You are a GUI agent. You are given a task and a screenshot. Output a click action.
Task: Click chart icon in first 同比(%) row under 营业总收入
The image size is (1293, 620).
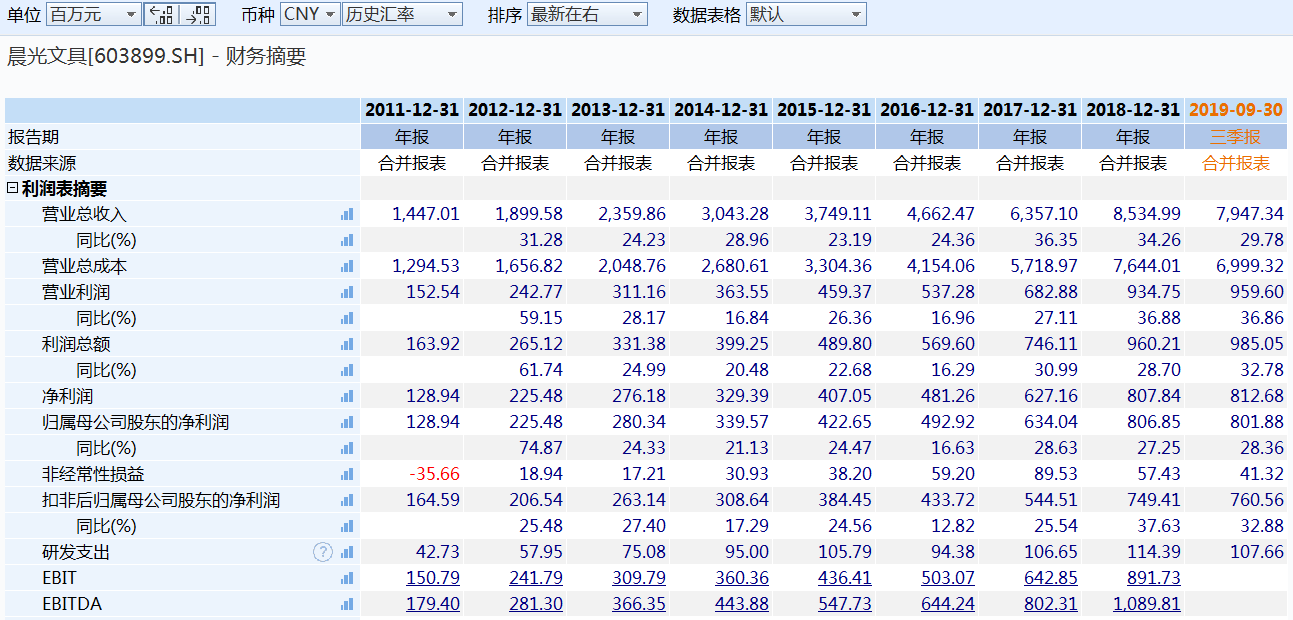[x=347, y=240]
